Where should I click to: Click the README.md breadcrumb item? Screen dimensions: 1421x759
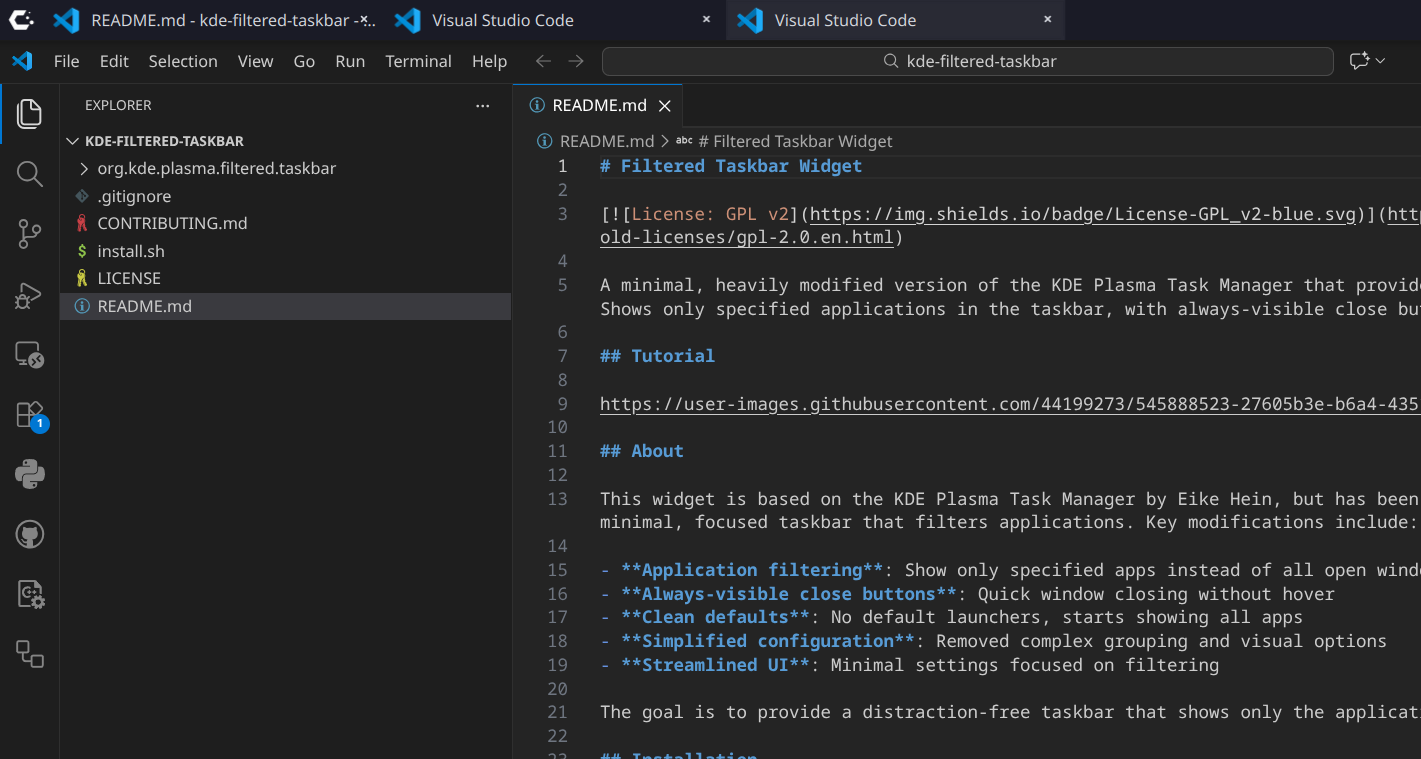point(606,141)
